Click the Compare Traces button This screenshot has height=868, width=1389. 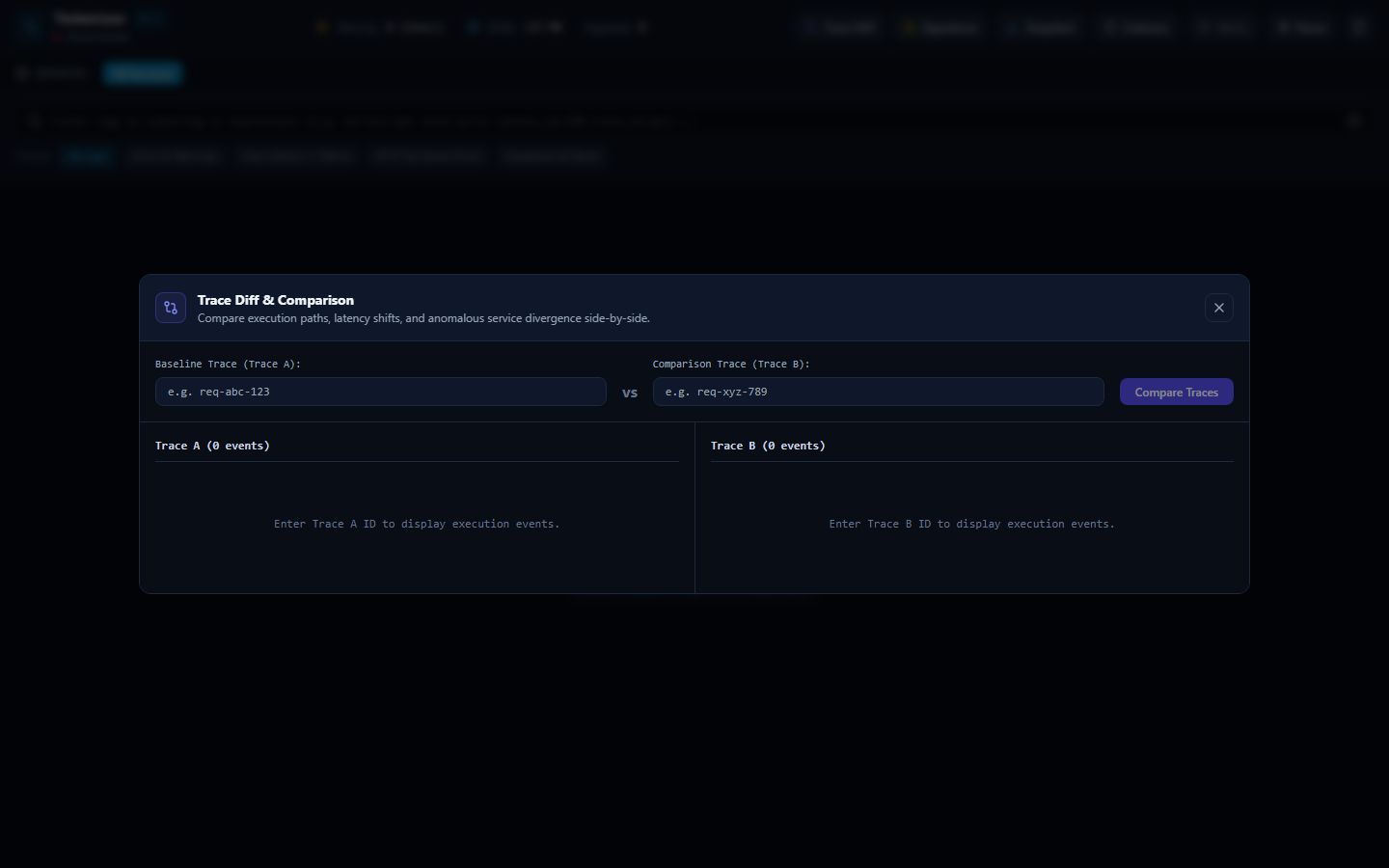click(x=1177, y=392)
